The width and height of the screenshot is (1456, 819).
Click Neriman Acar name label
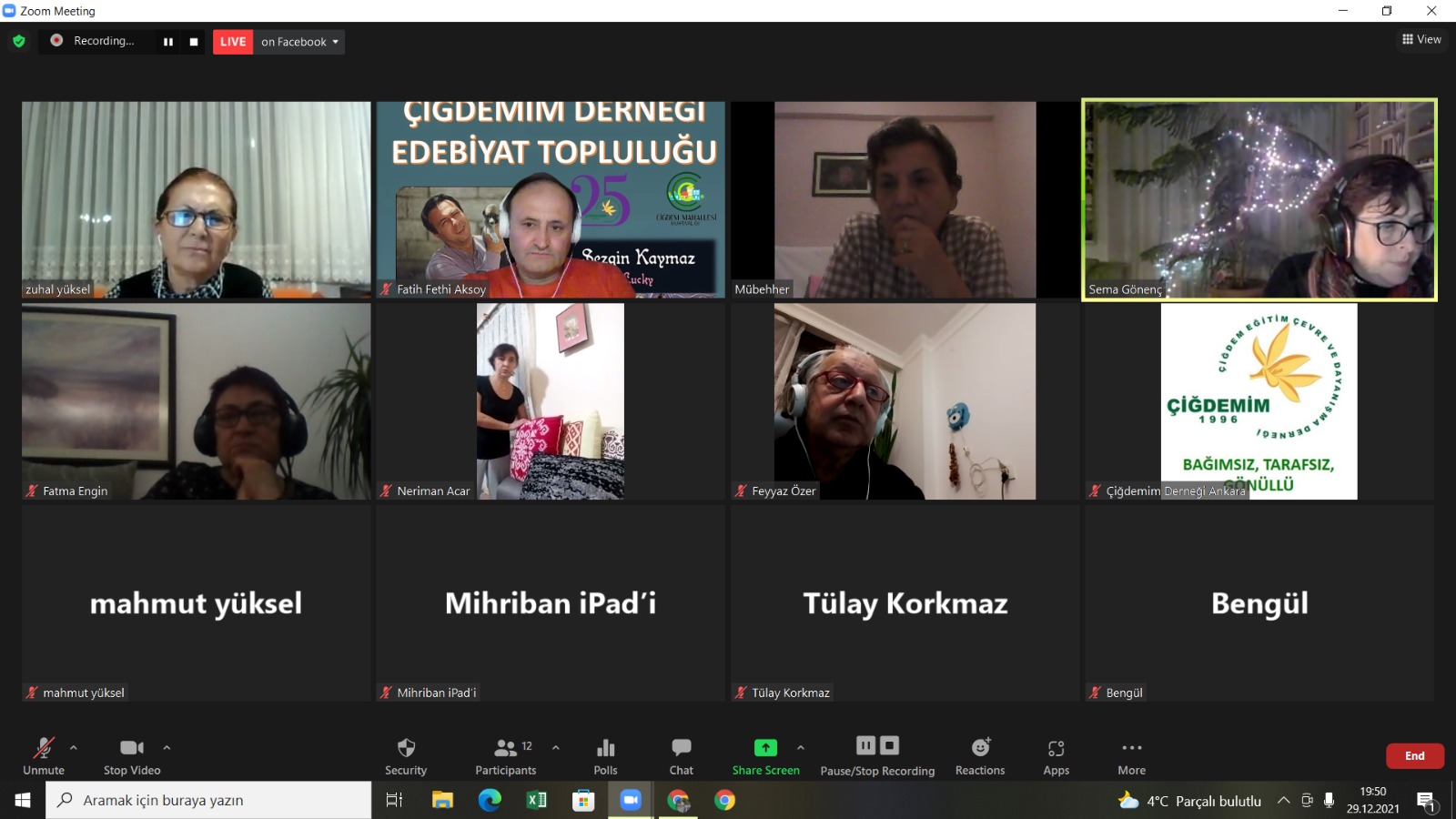[x=433, y=491]
